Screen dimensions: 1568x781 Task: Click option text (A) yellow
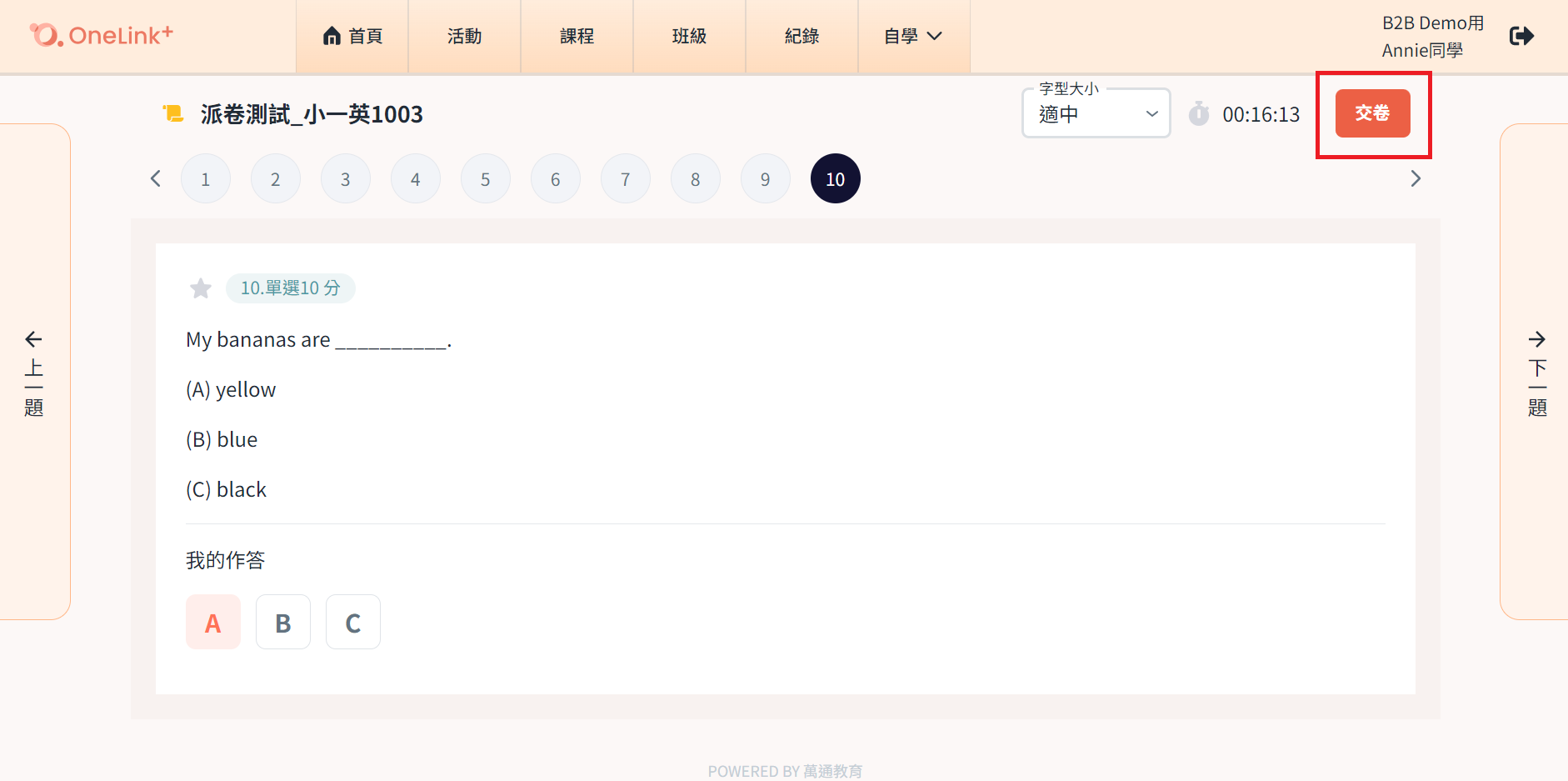231,390
